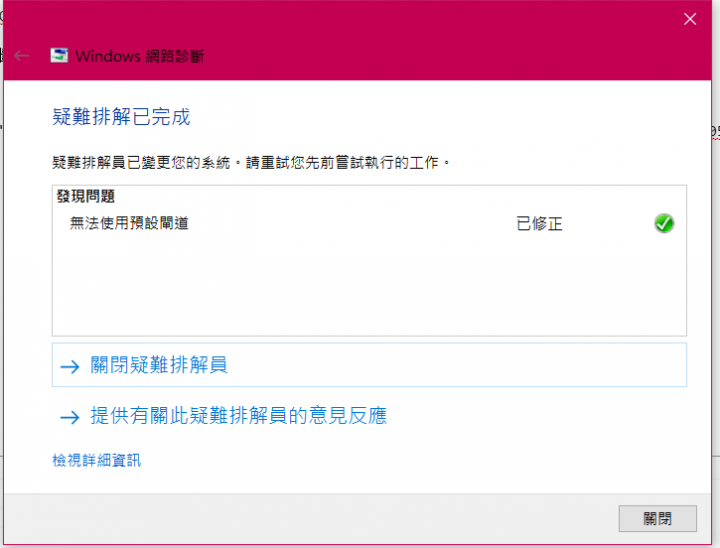
Task: Click the 發現問題 list header
Action: pyautogui.click(x=85, y=196)
